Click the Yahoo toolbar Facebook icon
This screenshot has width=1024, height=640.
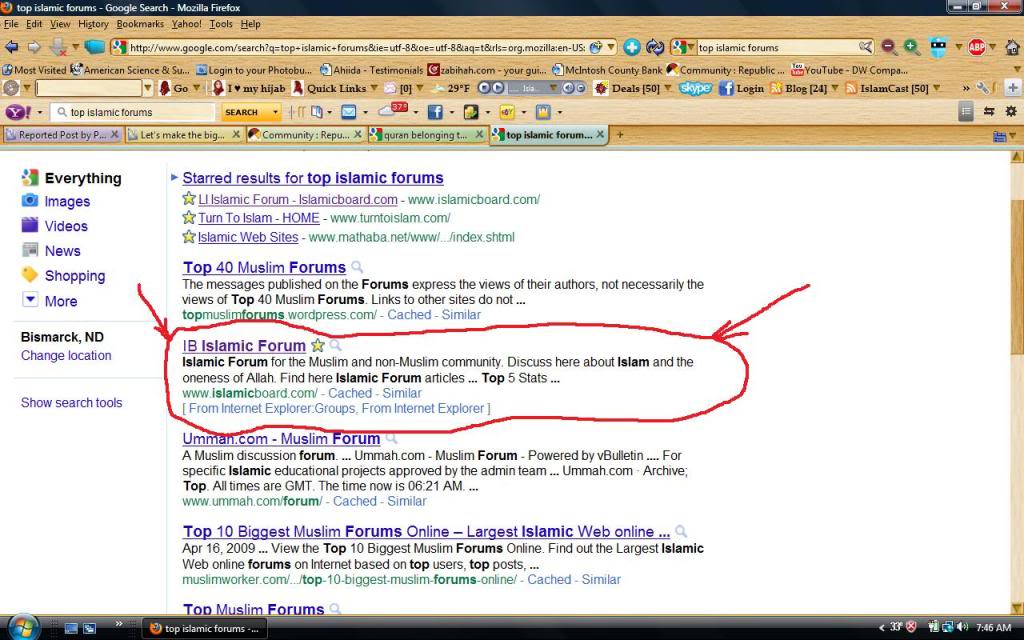[x=435, y=112]
